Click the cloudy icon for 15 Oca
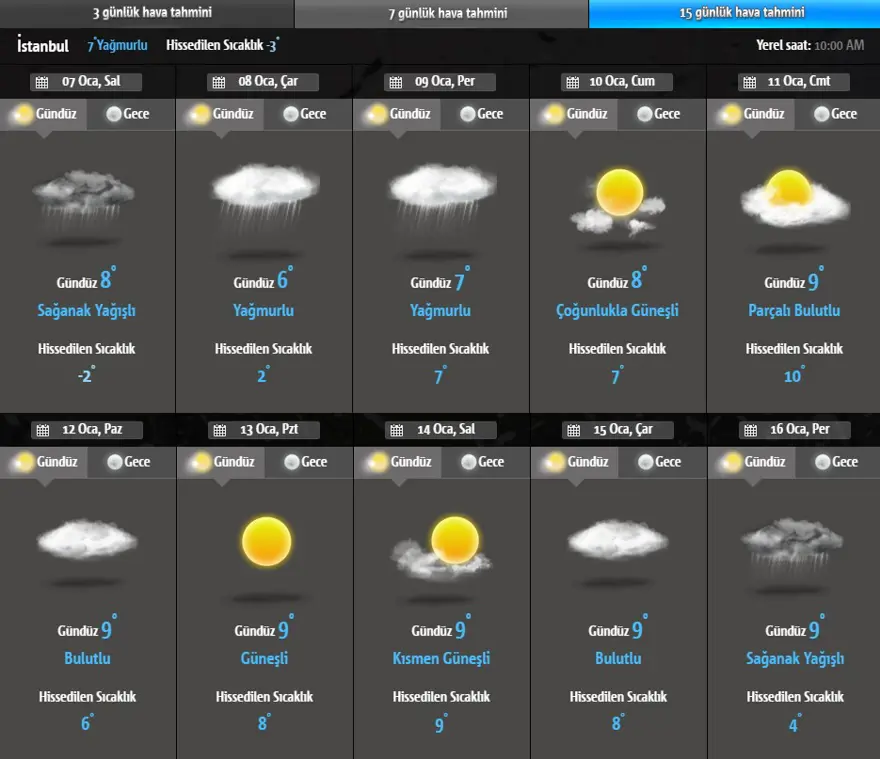Viewport: 880px width, 759px height. point(618,540)
